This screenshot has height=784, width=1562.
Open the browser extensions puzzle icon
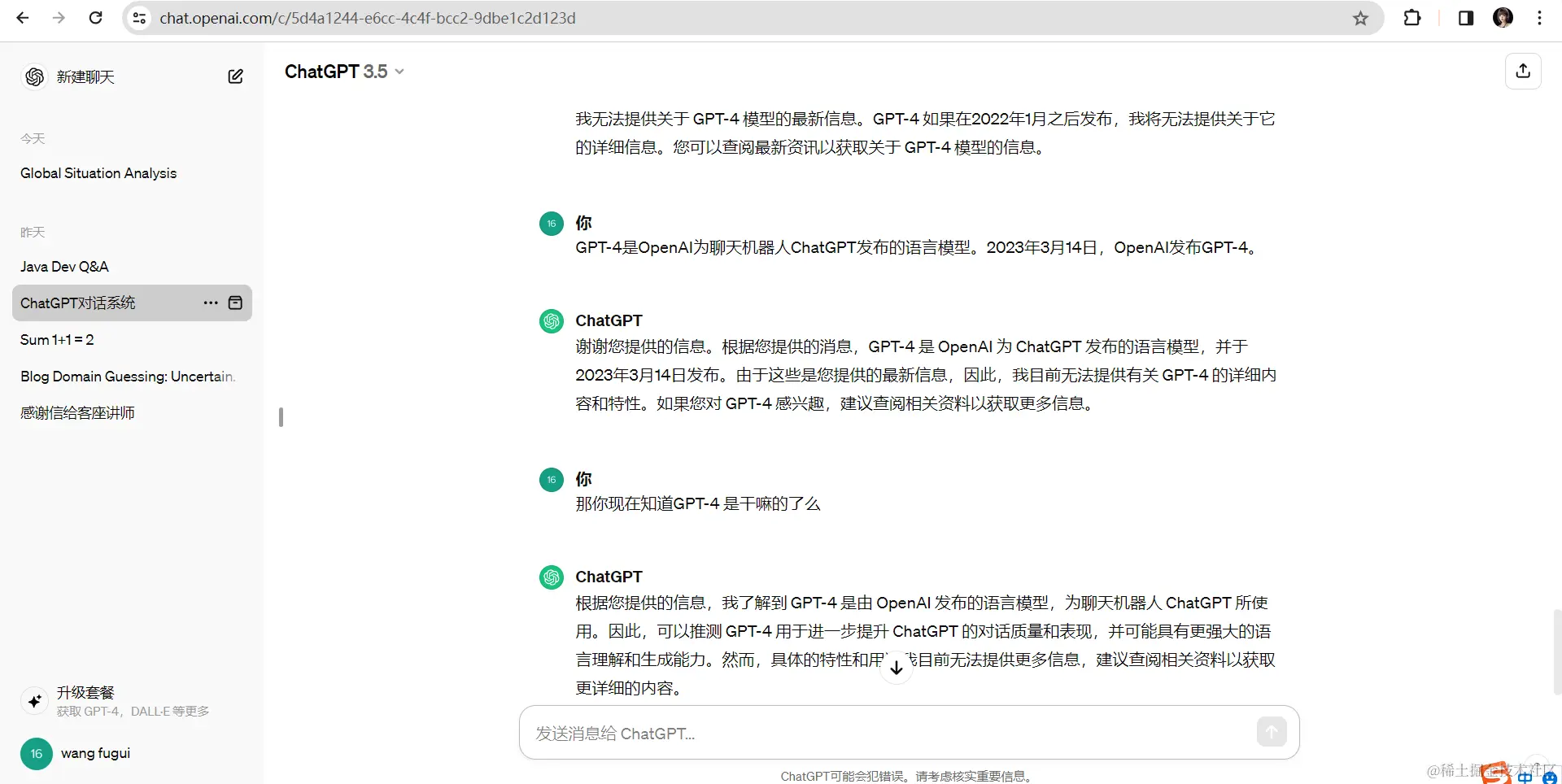pyautogui.click(x=1412, y=18)
